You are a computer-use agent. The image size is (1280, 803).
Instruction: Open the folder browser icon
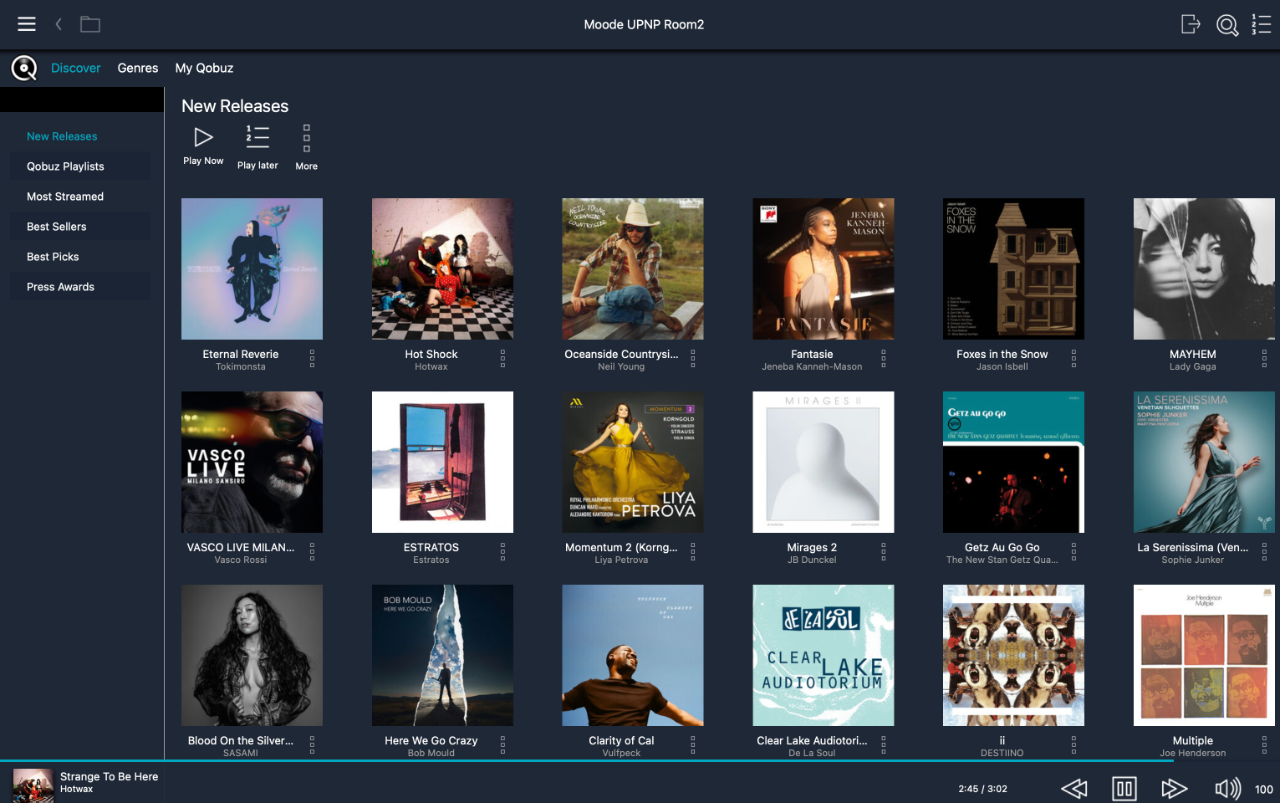pyautogui.click(x=90, y=24)
